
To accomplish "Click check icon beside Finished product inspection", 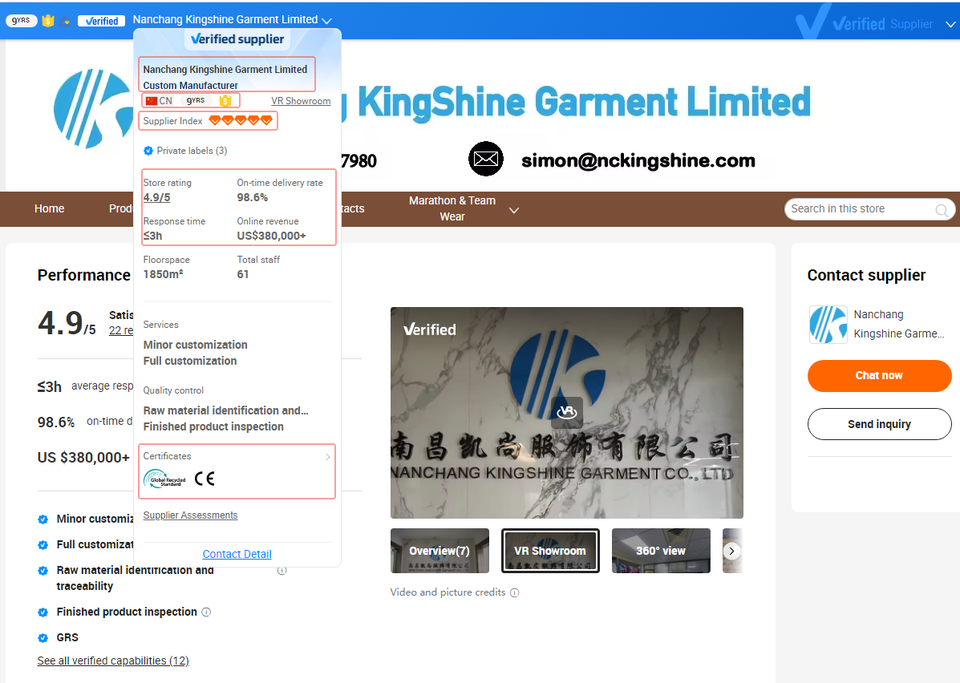I will click(43, 612).
